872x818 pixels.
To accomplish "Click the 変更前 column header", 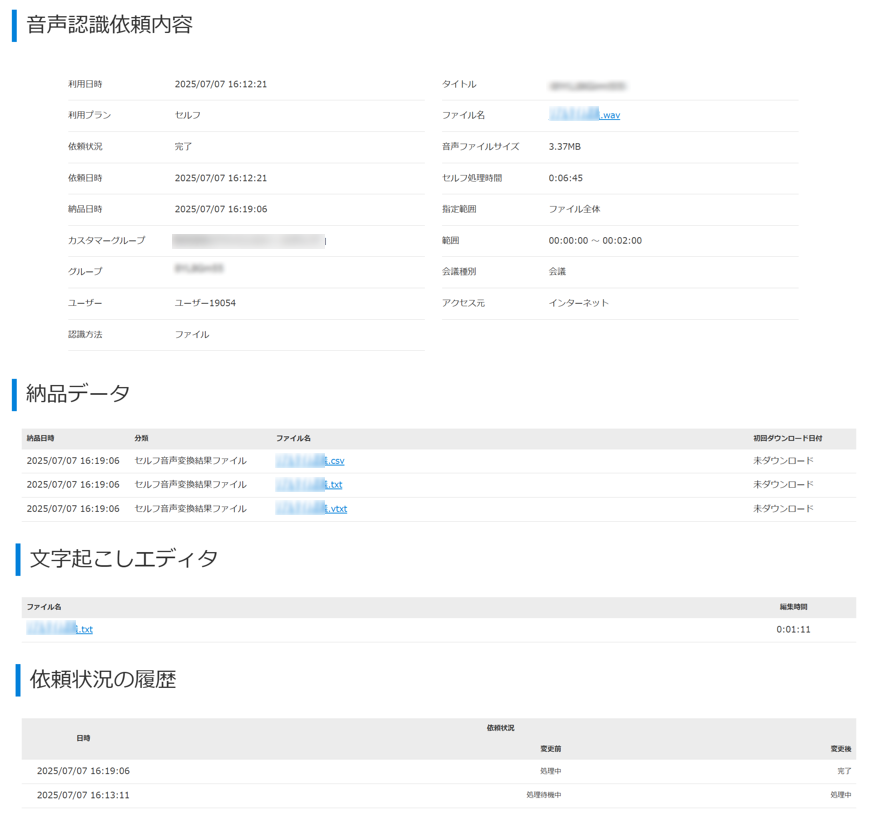I will pyautogui.click(x=550, y=749).
